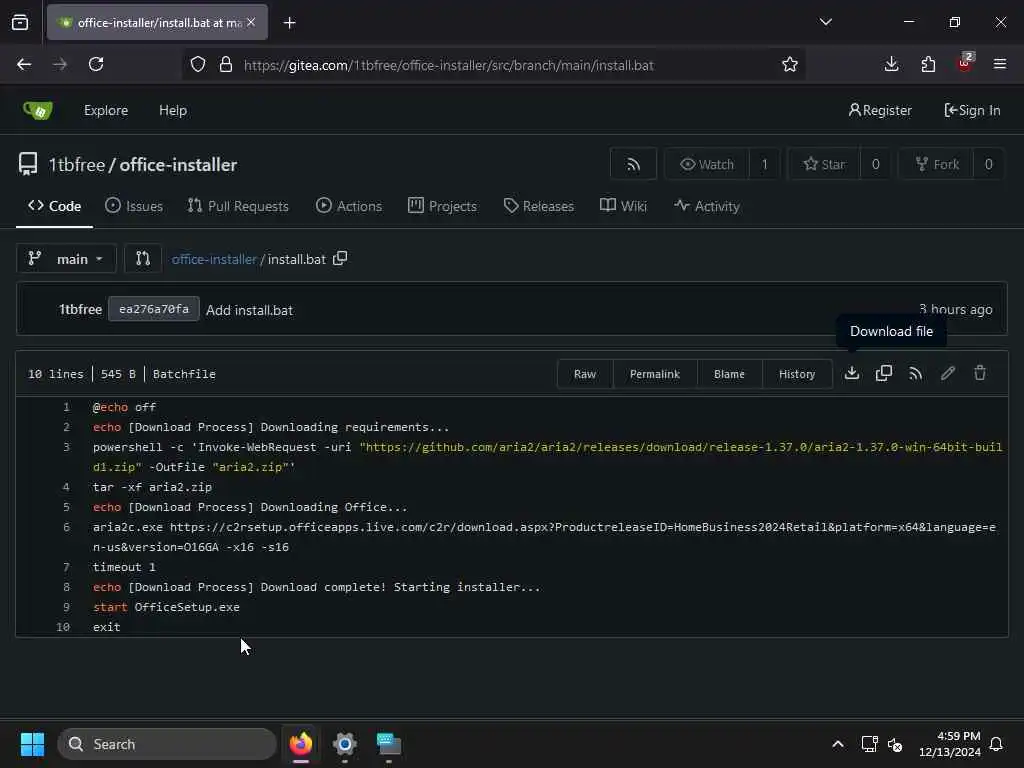
Task: Click the Windows Start button
Action: click(32, 744)
